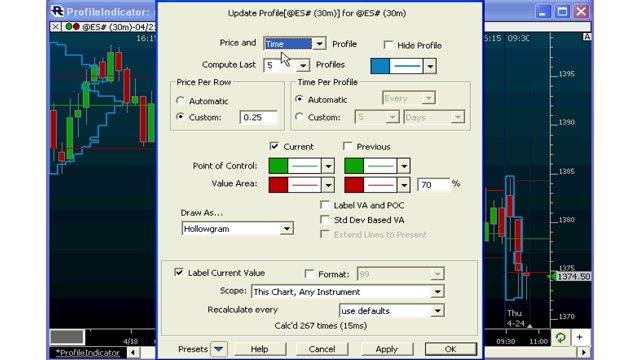Click the gray box in time axis
This screenshot has height=360, width=640.
pos(67,337)
